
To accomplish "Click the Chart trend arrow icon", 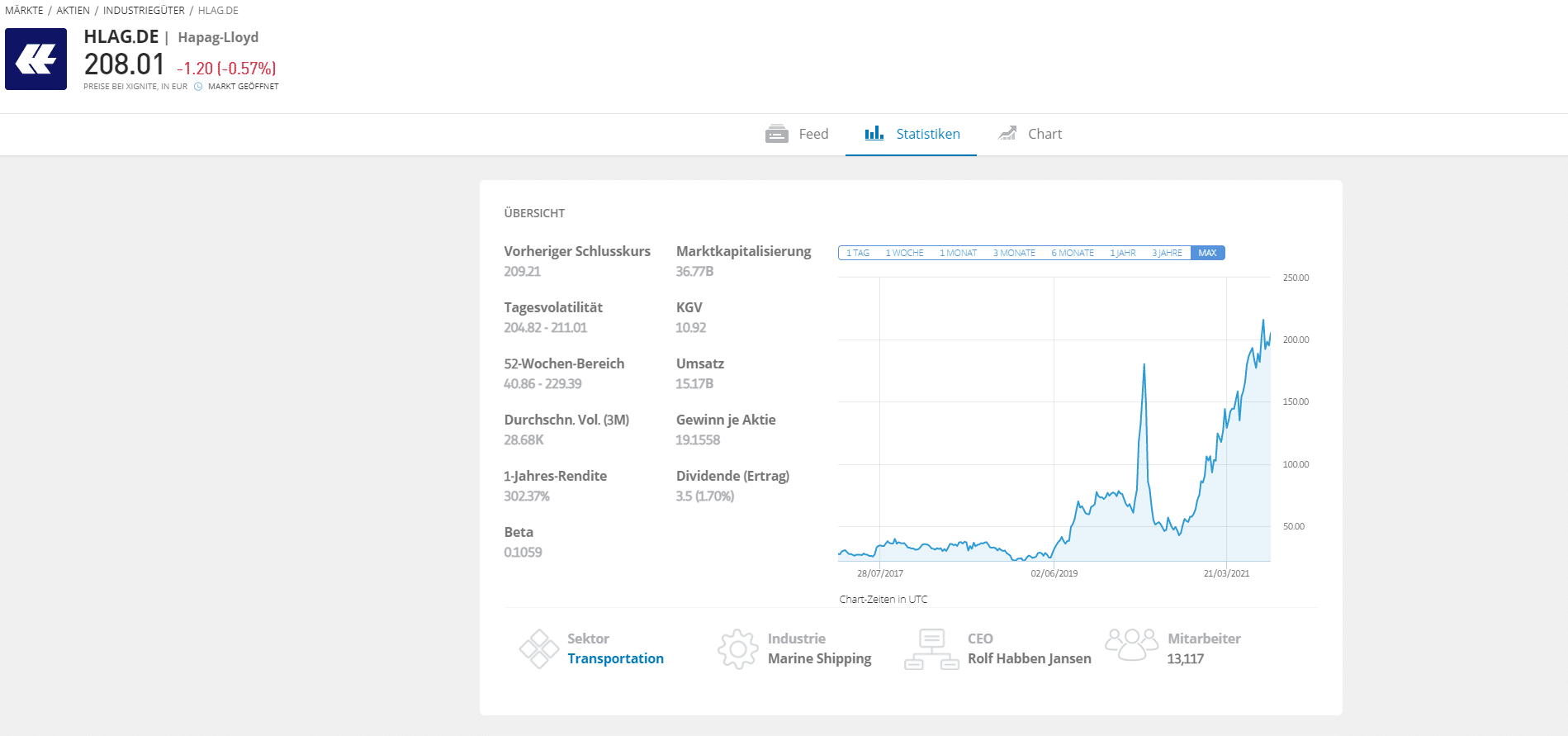I will pos(1007,133).
